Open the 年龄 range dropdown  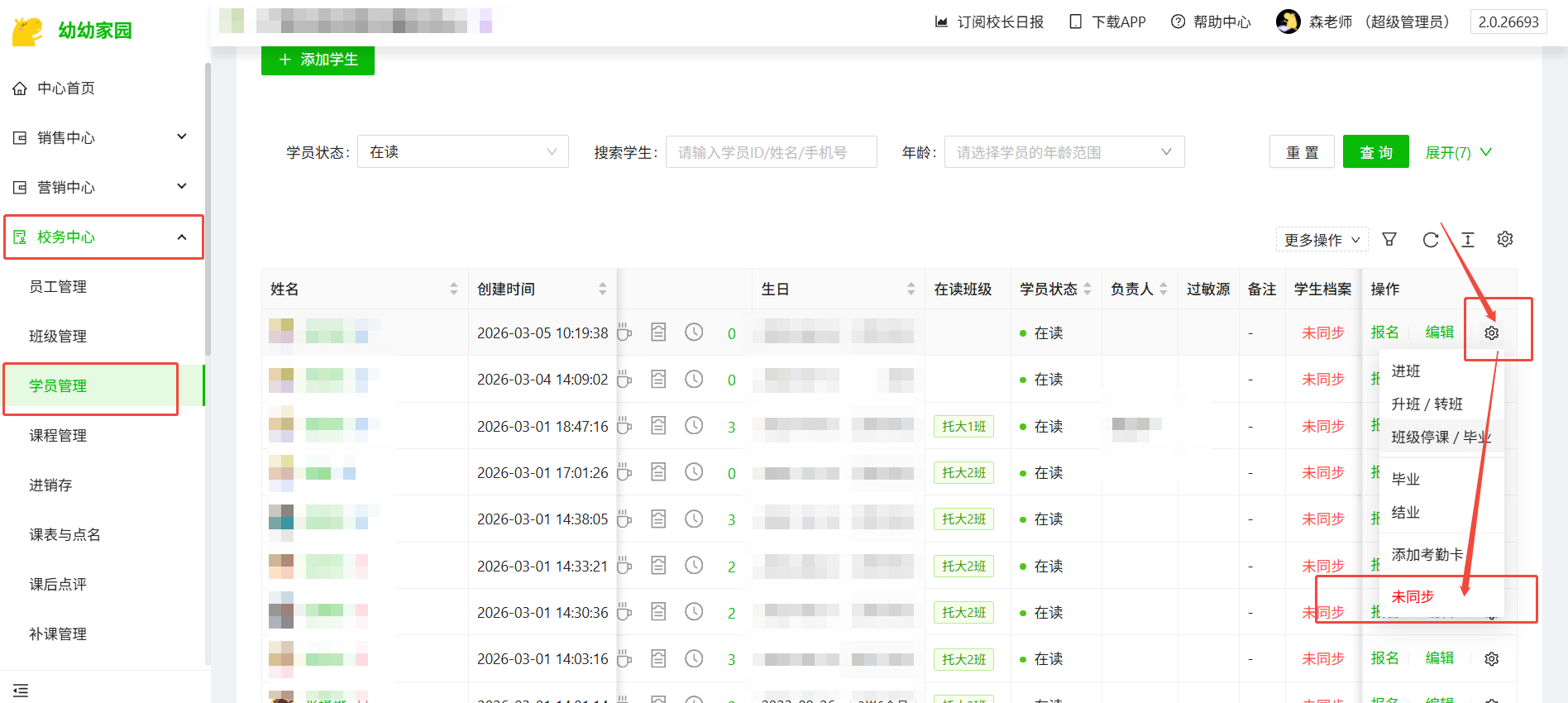pyautogui.click(x=1064, y=152)
